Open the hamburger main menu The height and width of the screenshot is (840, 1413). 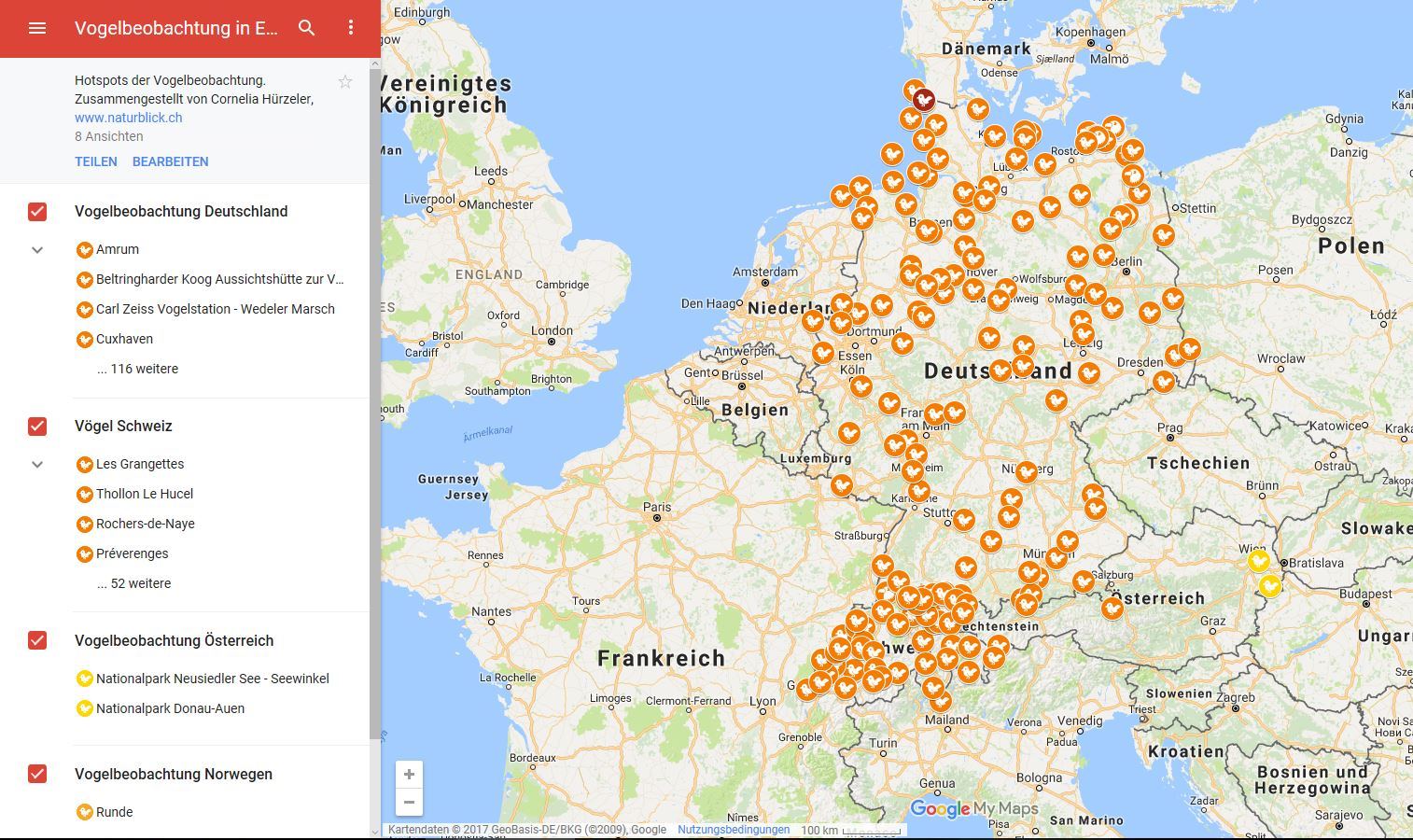click(37, 28)
